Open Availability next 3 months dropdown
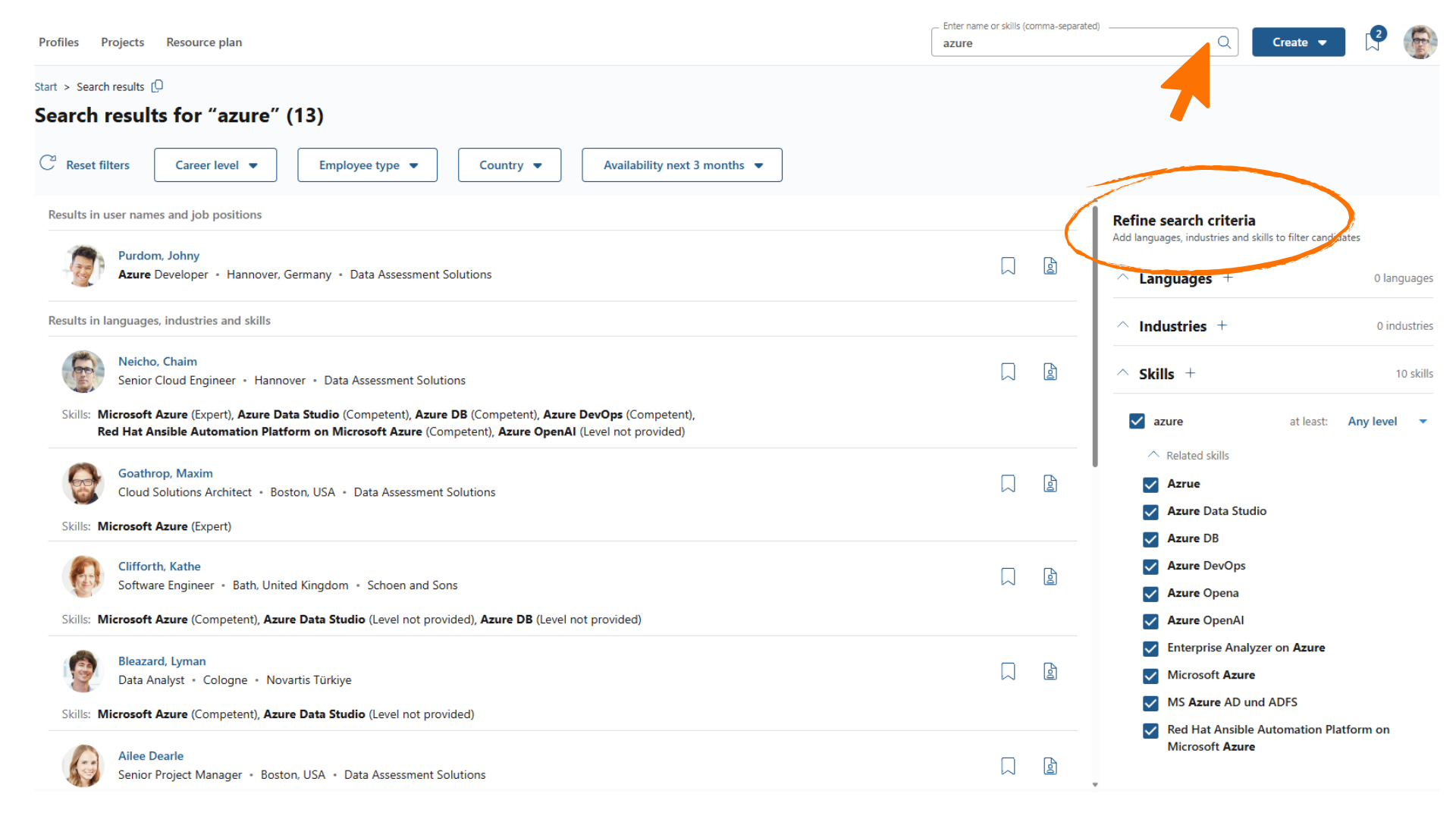 tap(682, 165)
